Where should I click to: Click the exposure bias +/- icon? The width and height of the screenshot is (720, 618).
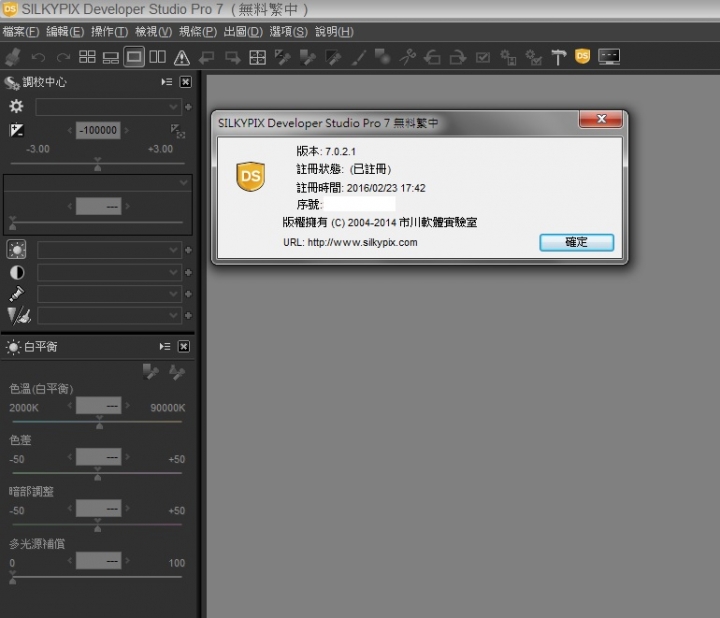tap(17, 130)
